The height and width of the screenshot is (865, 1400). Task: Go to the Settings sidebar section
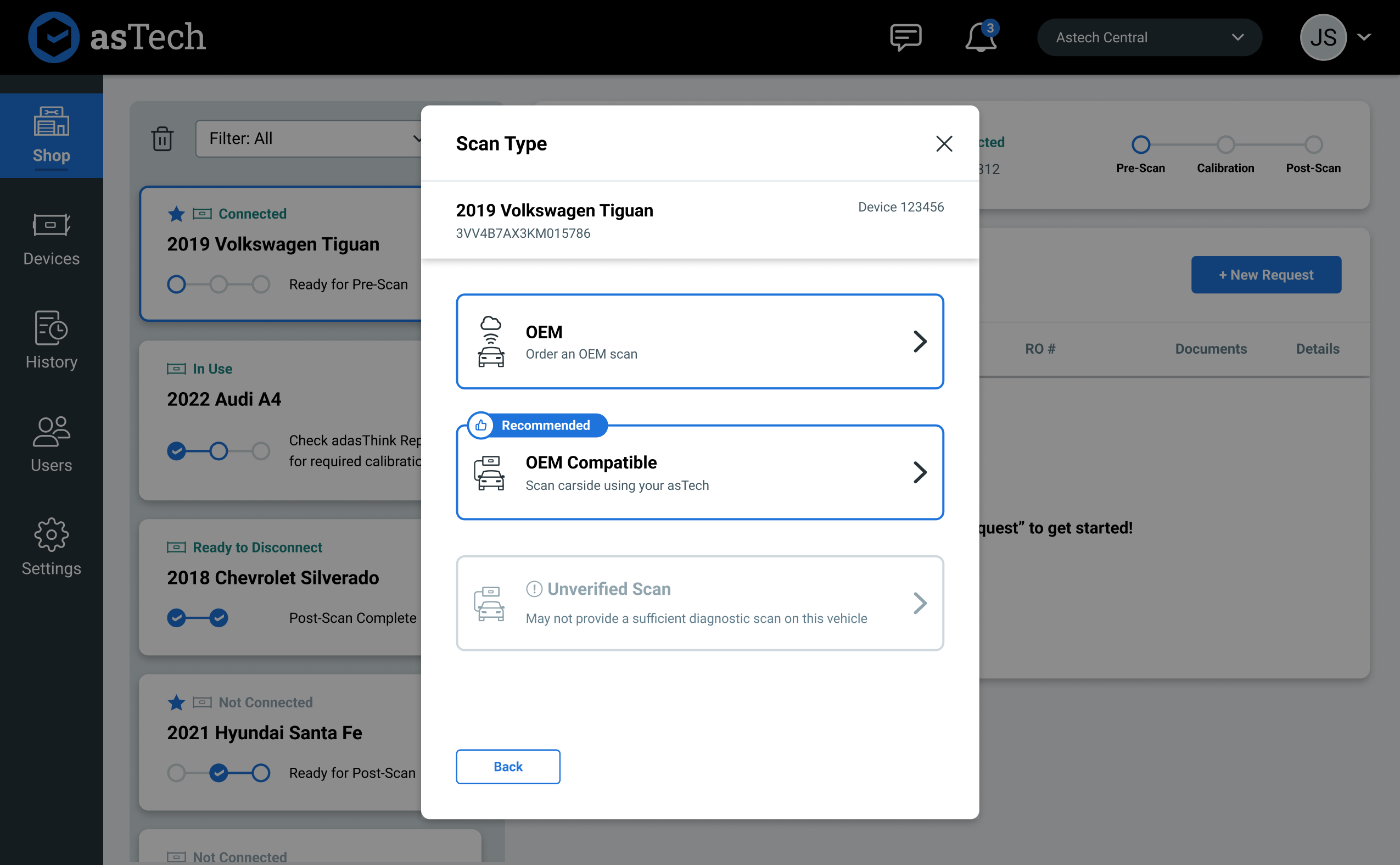52,548
